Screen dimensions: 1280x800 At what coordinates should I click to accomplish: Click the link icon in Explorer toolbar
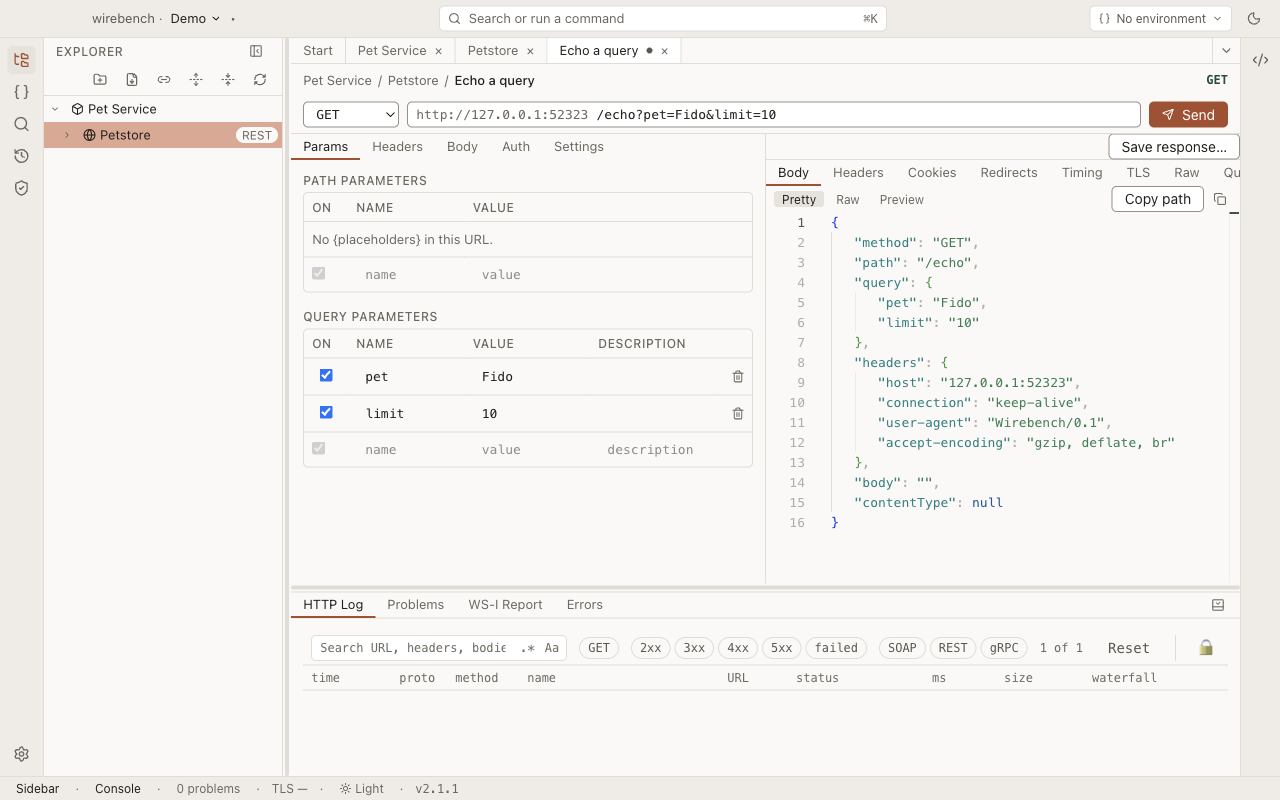pyautogui.click(x=164, y=80)
